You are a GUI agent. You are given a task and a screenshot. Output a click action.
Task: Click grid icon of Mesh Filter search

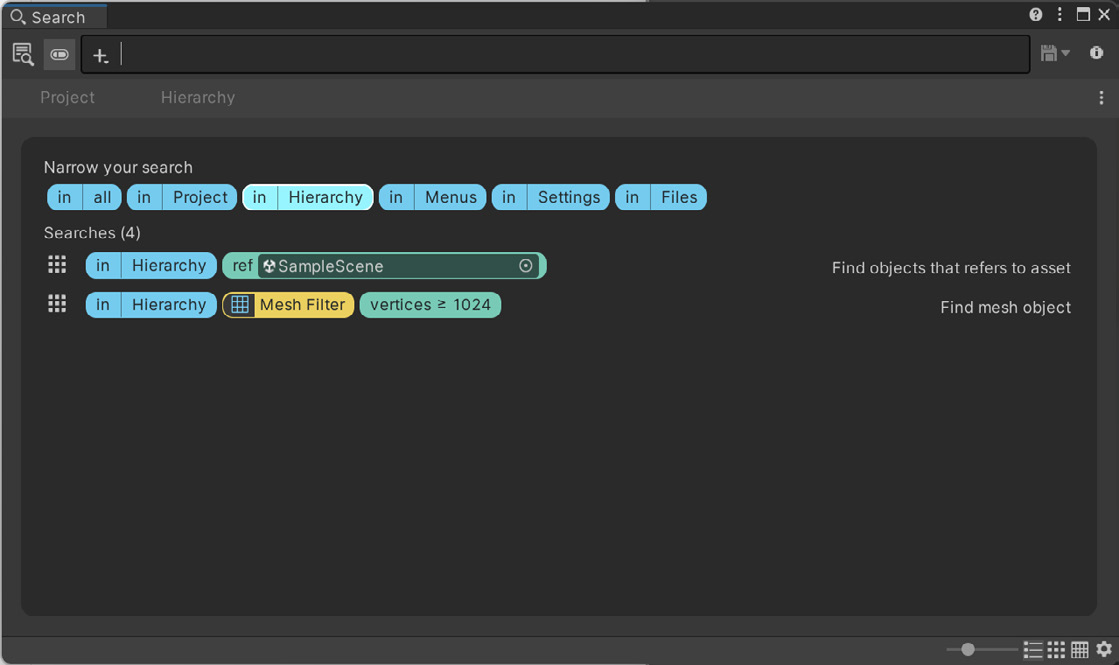pos(57,305)
